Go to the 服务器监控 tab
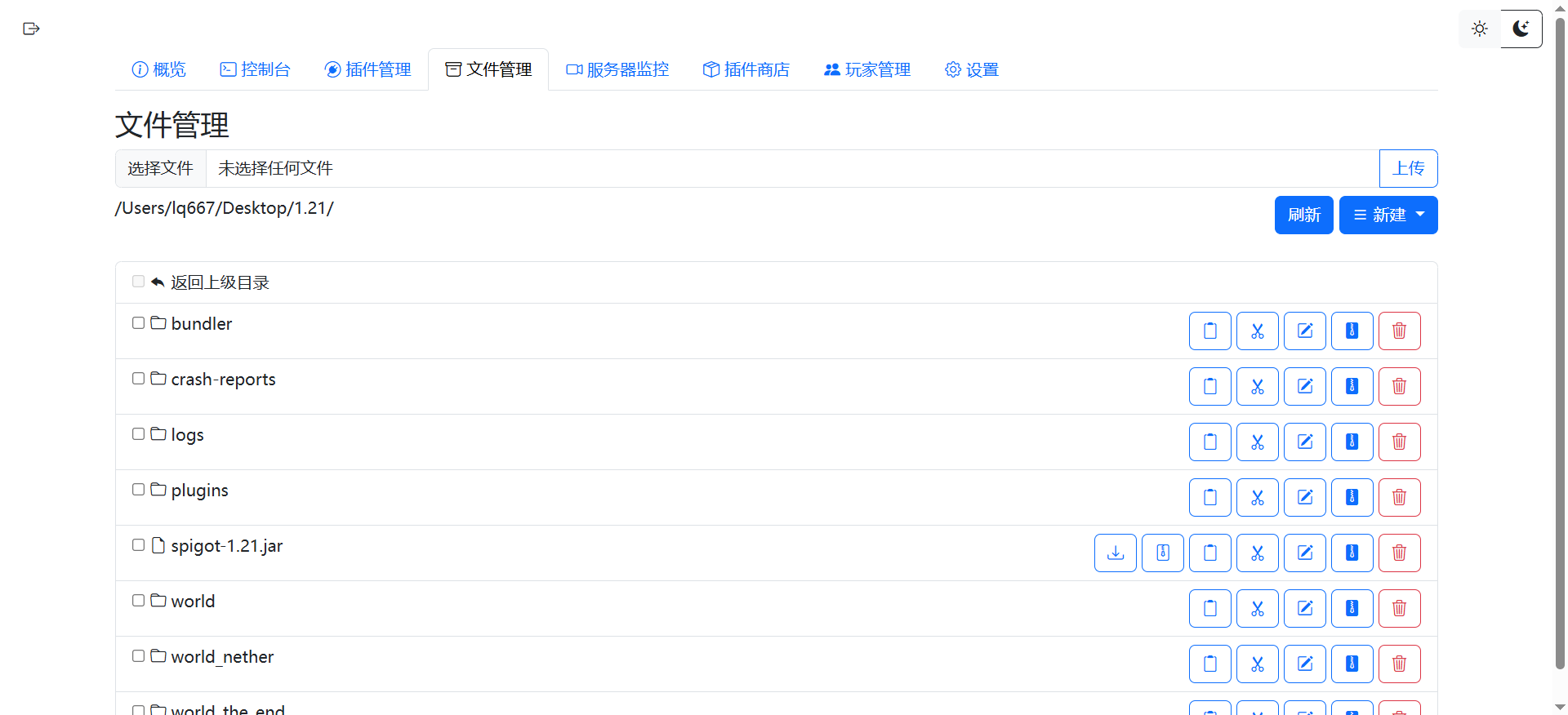 pos(617,69)
